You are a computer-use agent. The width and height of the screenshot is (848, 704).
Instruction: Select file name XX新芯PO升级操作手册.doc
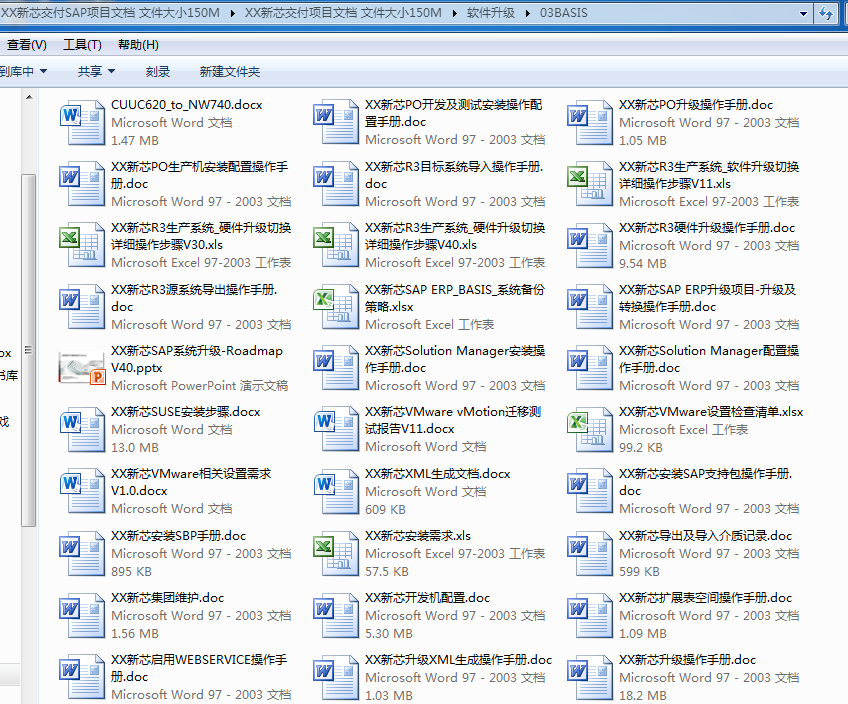(696, 105)
